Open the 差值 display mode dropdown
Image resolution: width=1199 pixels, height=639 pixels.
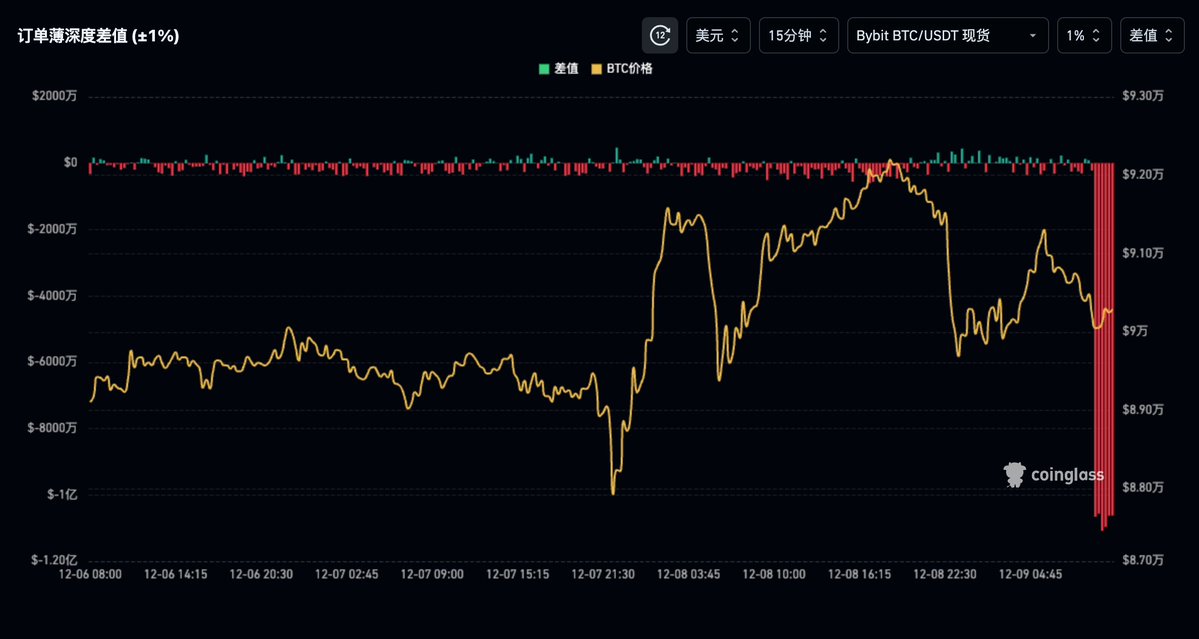coord(1152,35)
